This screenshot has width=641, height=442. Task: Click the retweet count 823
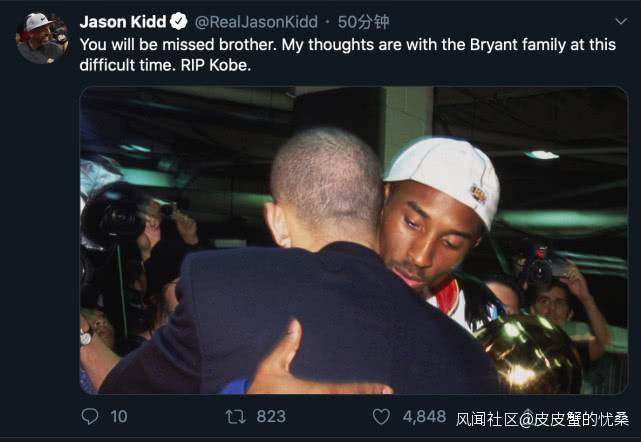click(x=271, y=417)
